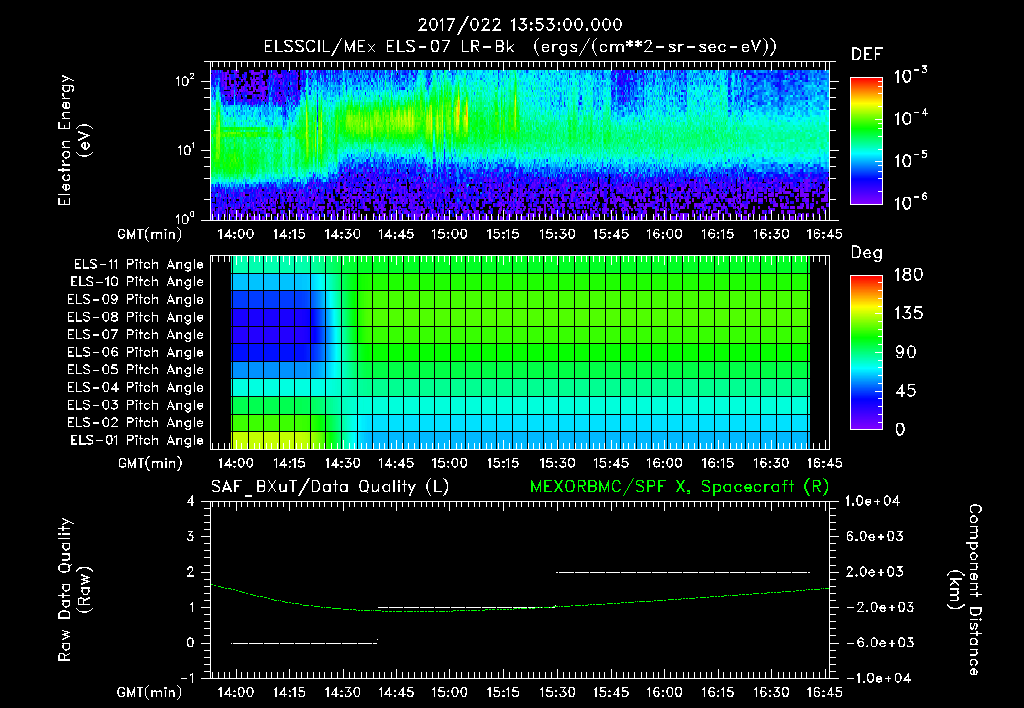Screen dimensions: 1024x708
Task: Click the data quality line at level 2
Action: pos(682,572)
